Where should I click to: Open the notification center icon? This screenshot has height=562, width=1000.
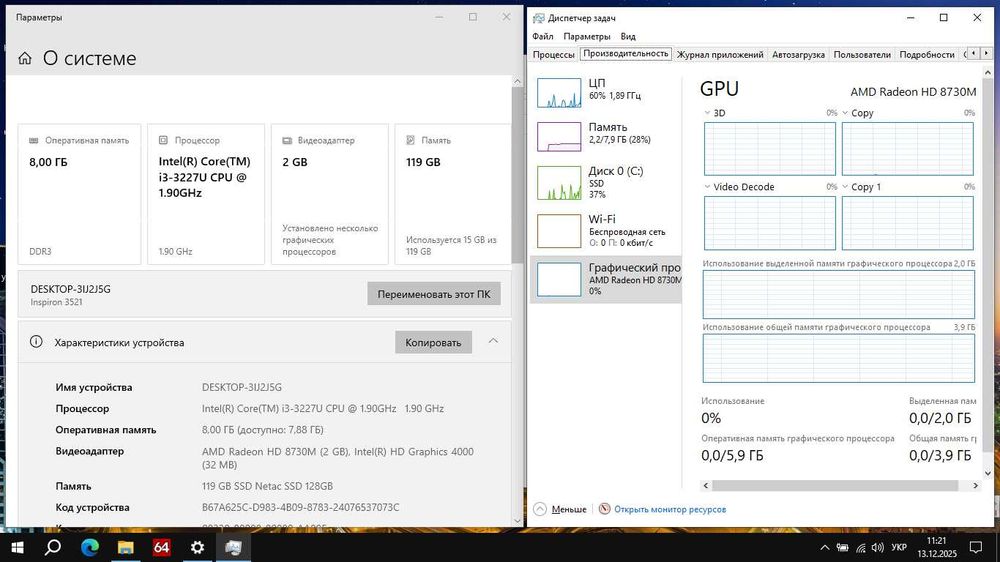click(976, 547)
